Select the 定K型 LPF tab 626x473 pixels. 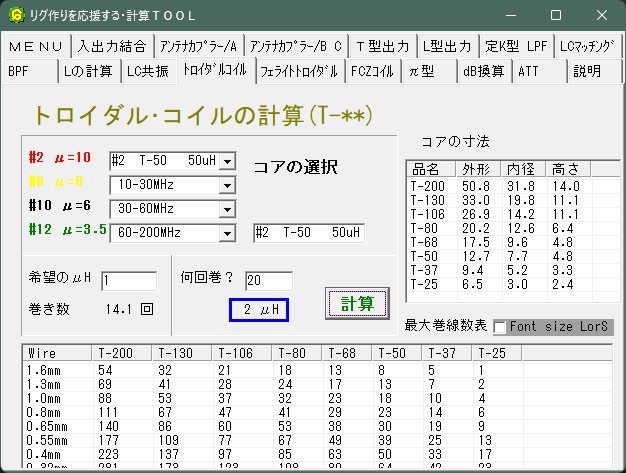[516, 46]
